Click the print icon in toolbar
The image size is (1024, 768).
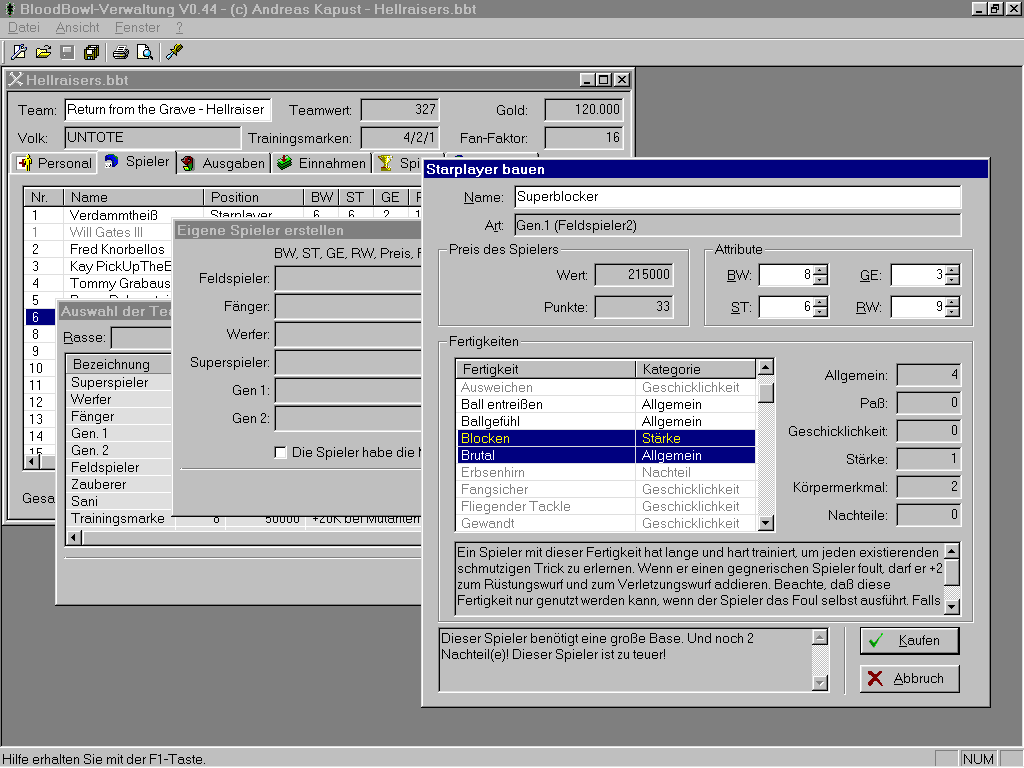[x=121, y=52]
